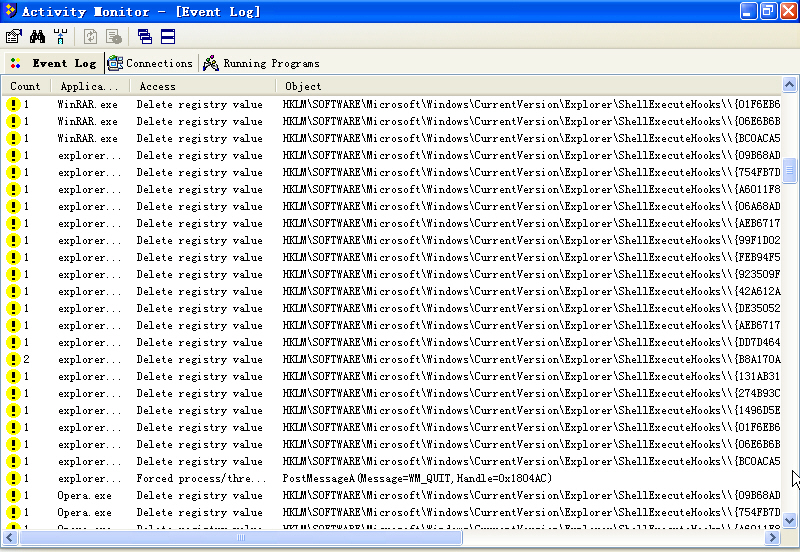The width and height of the screenshot is (800, 552).
Task: Select the WinRAR.exe row ending {06E6B6B
Action: tap(392, 121)
